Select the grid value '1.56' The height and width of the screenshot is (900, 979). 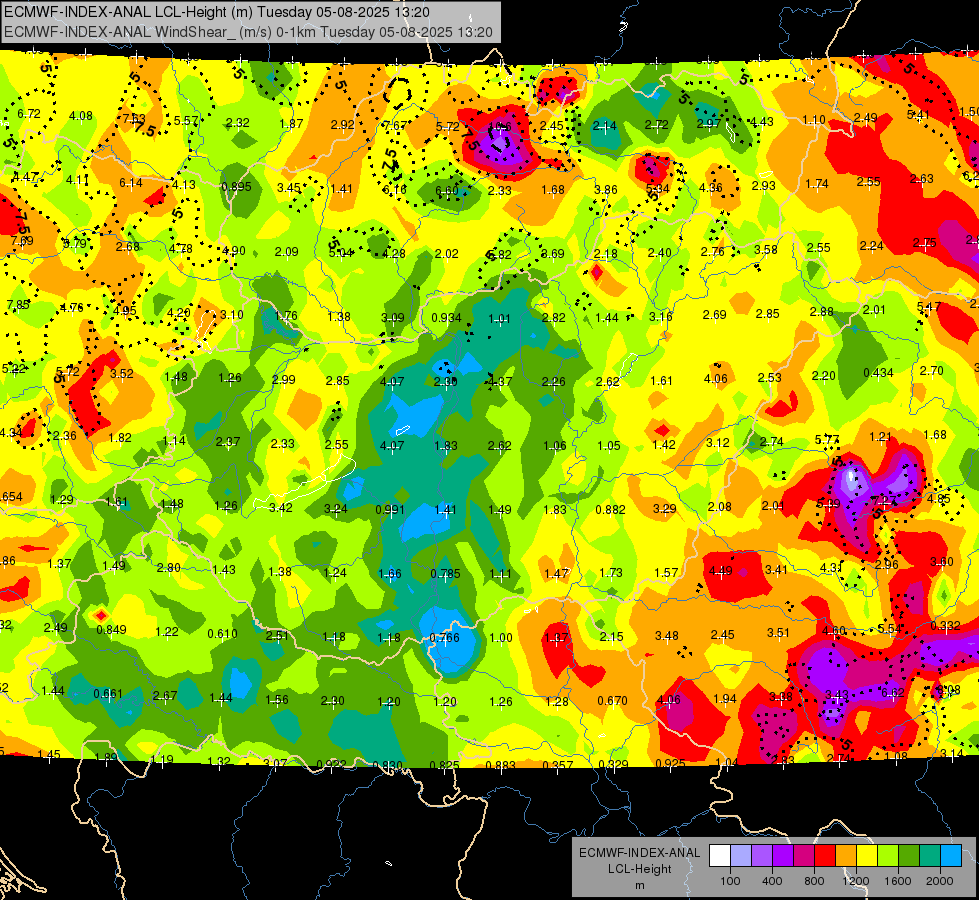point(277,699)
